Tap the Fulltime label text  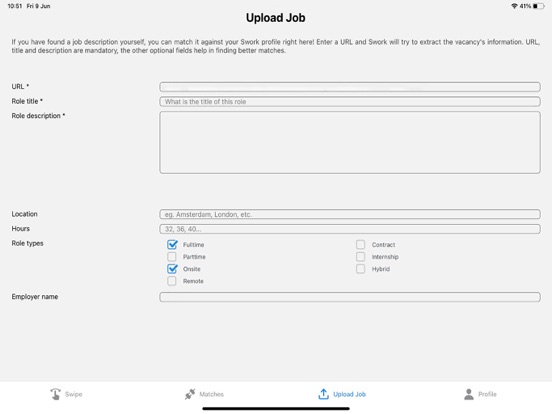pyautogui.click(x=193, y=245)
